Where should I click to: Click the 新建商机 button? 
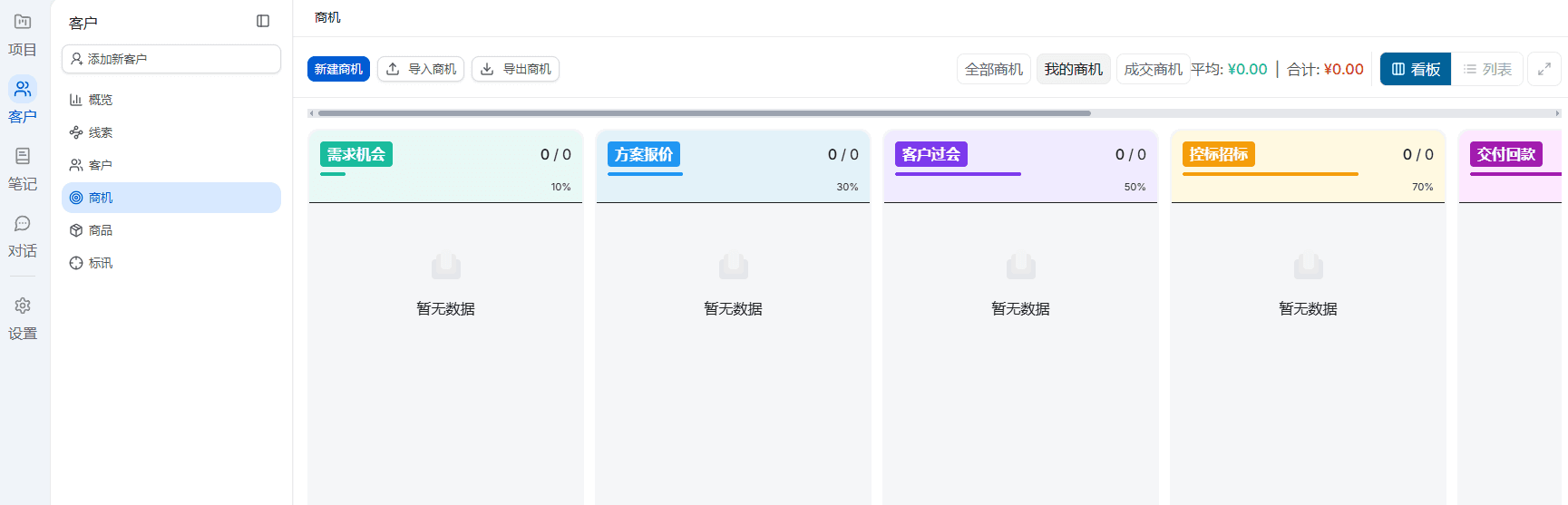click(338, 69)
